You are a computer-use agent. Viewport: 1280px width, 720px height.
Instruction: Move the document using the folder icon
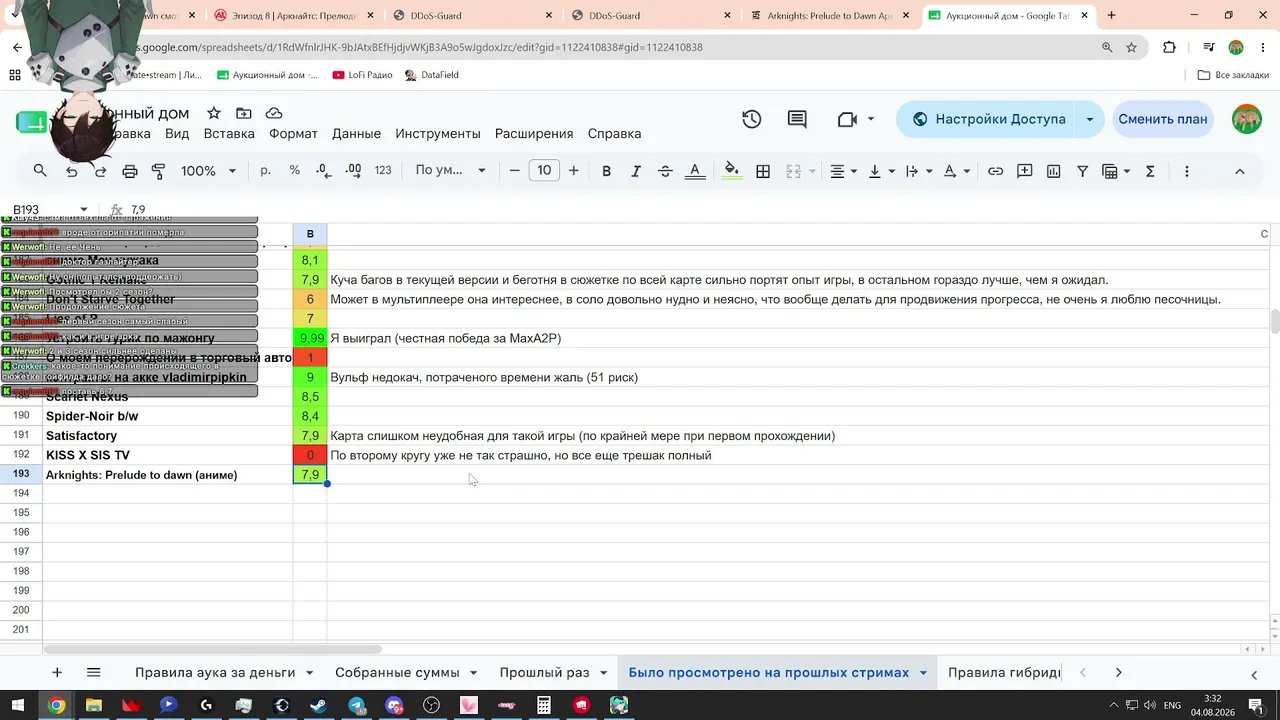tap(243, 114)
